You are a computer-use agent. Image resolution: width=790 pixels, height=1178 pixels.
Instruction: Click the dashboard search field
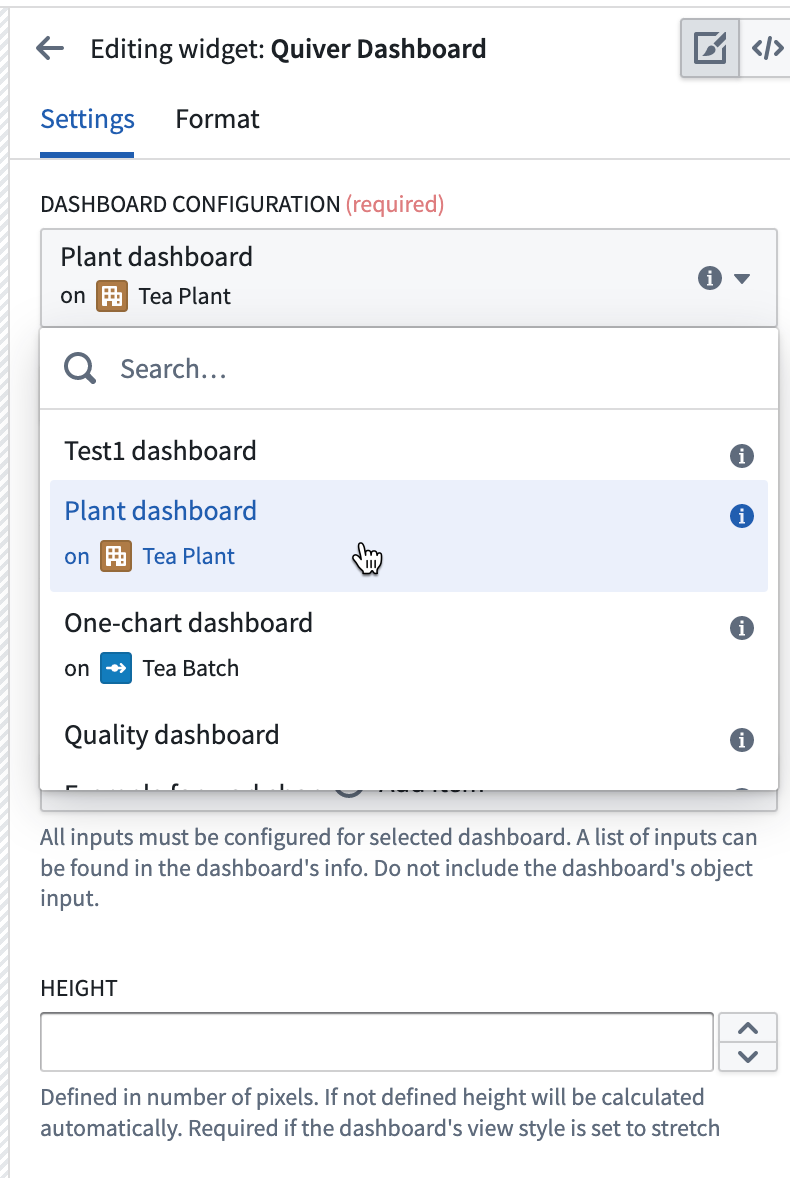409,369
